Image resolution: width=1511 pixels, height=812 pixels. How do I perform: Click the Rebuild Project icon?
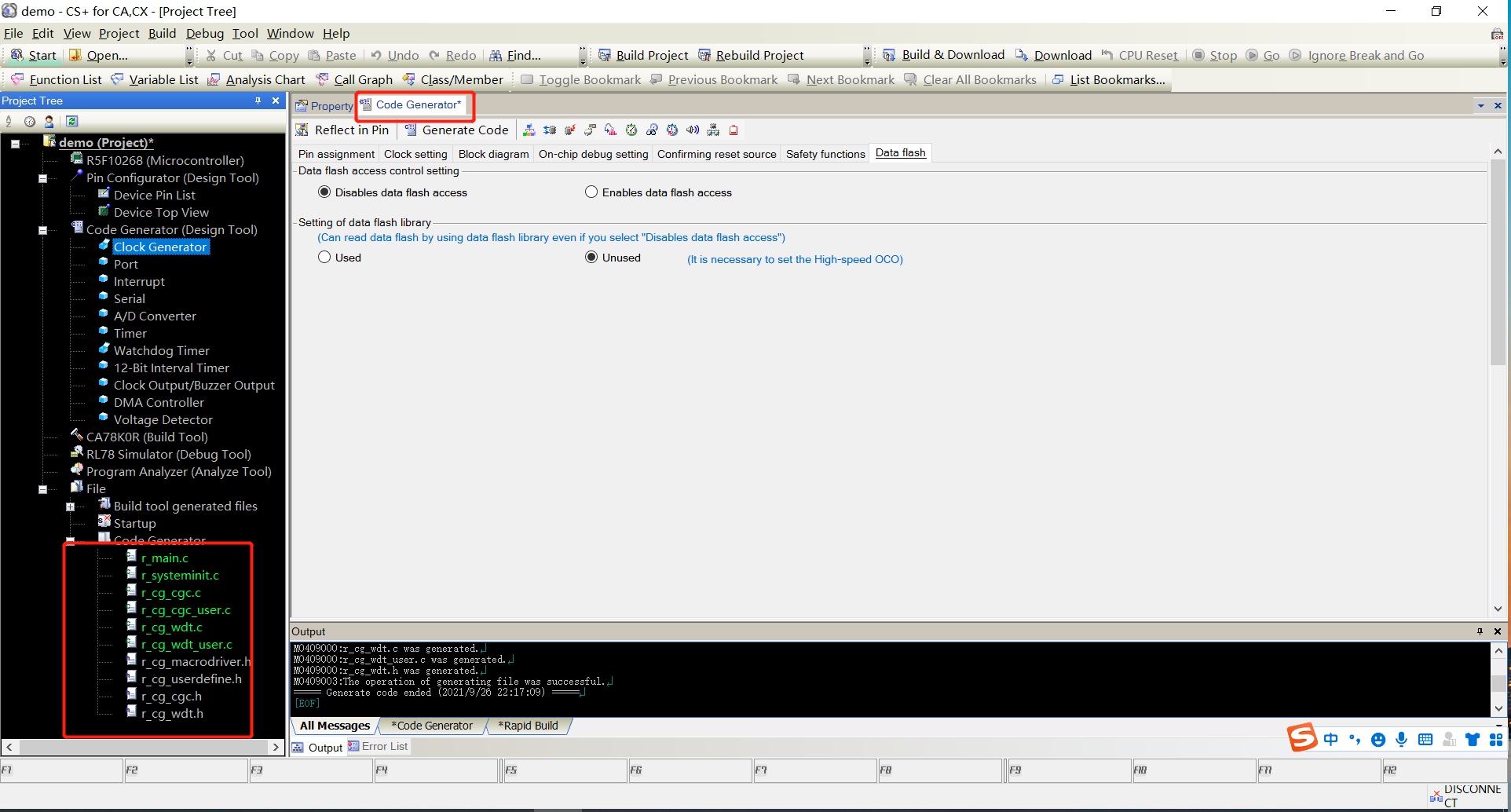pyautogui.click(x=704, y=55)
